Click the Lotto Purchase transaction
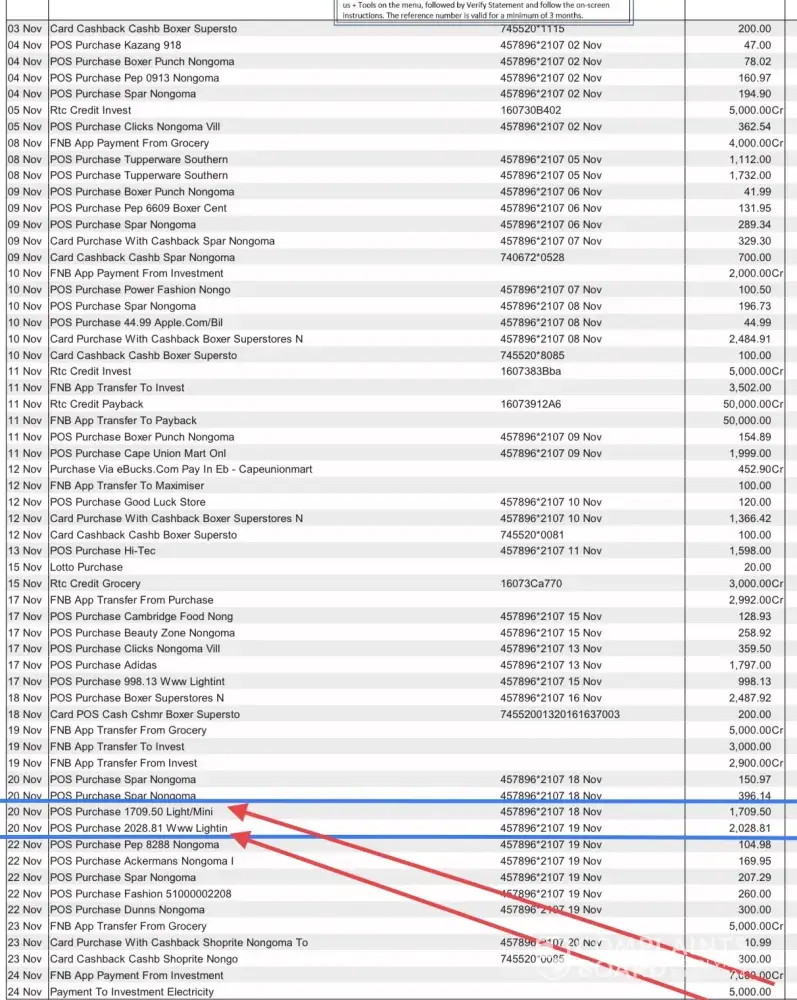This screenshot has width=797, height=1000. [x=86, y=567]
